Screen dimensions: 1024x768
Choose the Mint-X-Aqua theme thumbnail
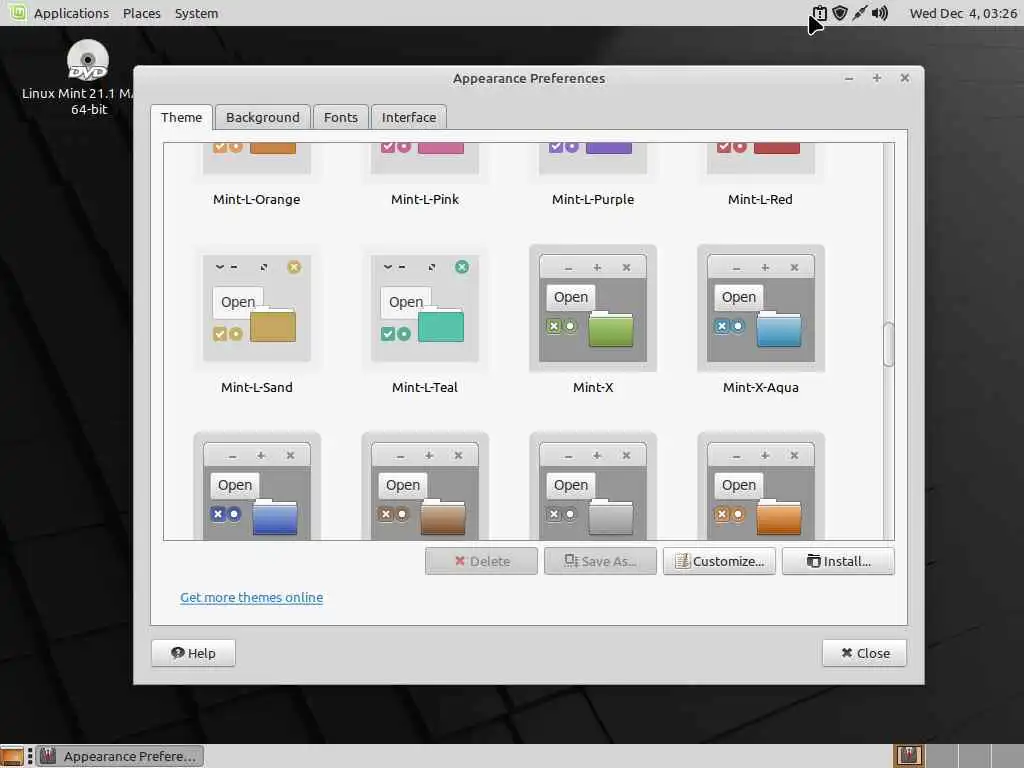[x=761, y=308]
